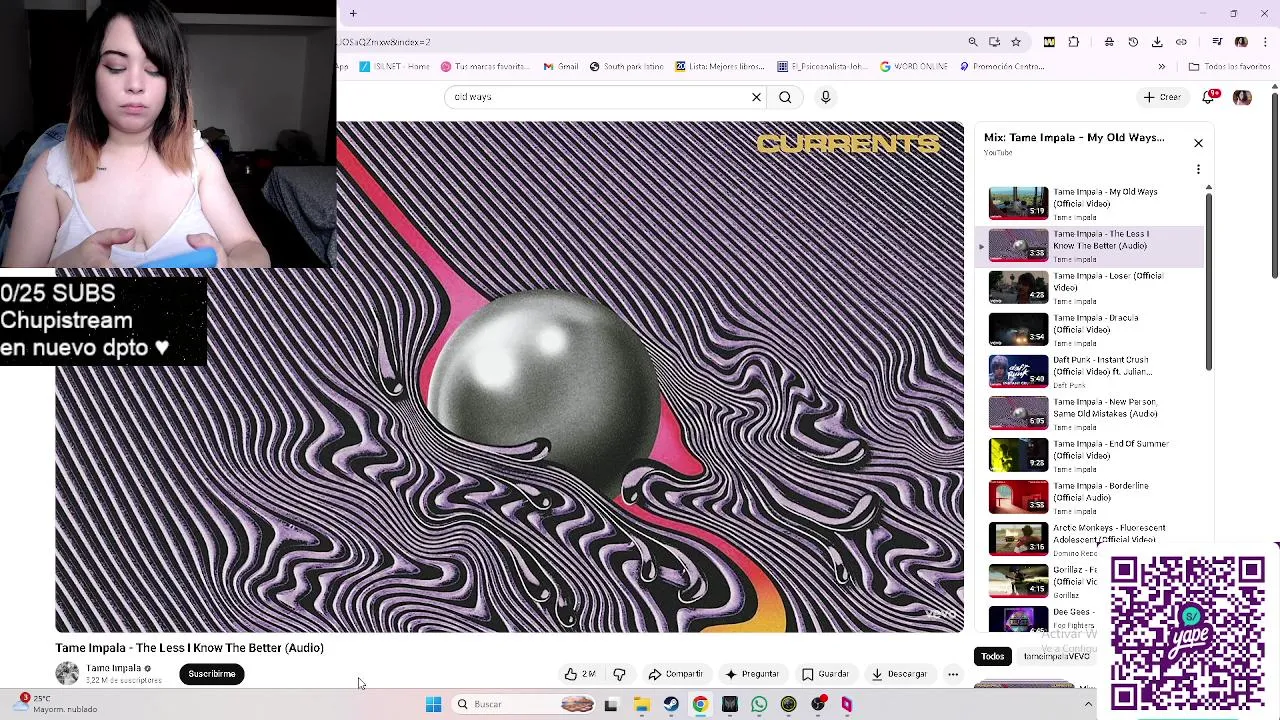Select the Todos filter chip
The image size is (1280, 720).
tap(992, 656)
